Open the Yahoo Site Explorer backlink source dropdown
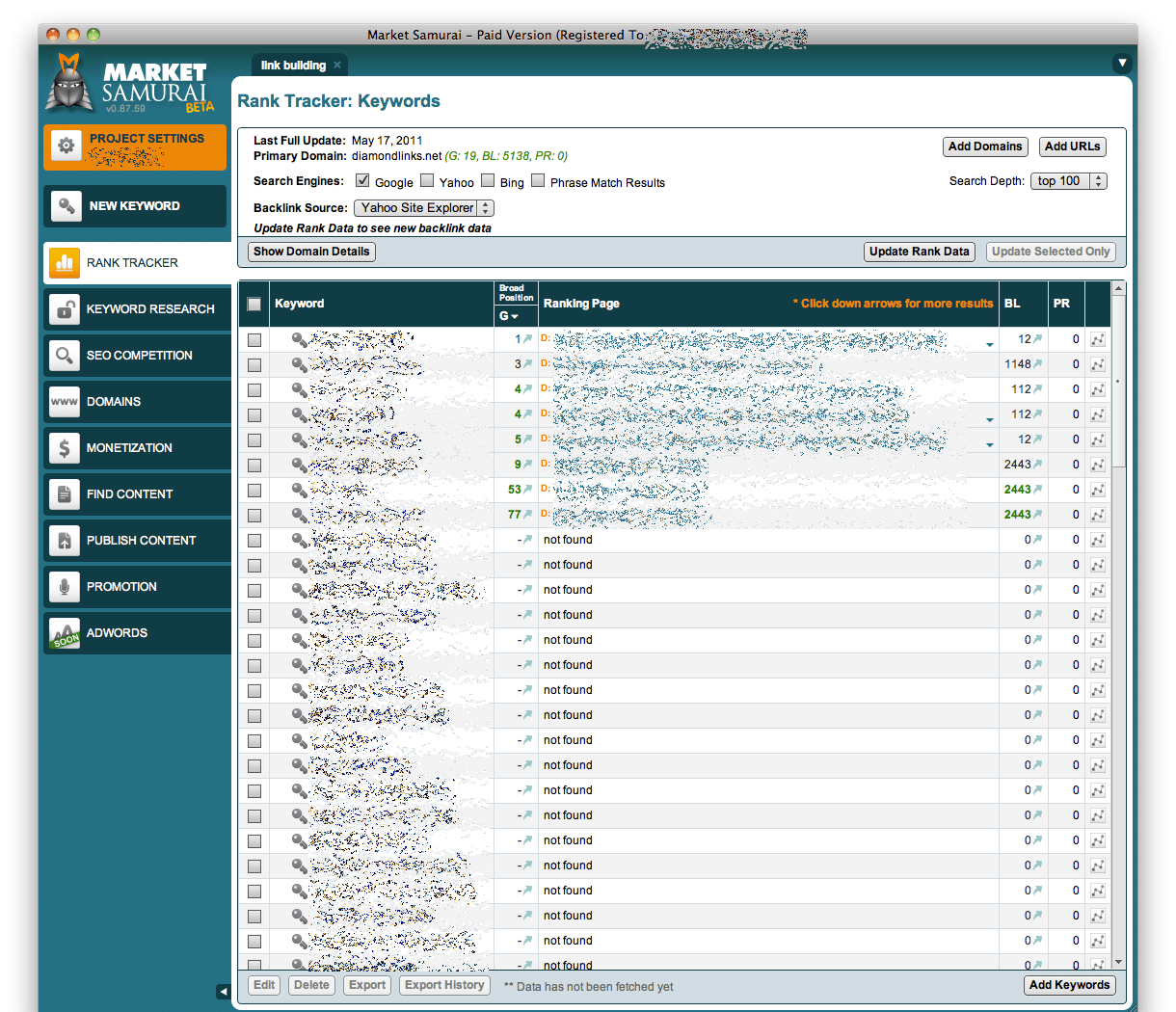 coord(424,208)
